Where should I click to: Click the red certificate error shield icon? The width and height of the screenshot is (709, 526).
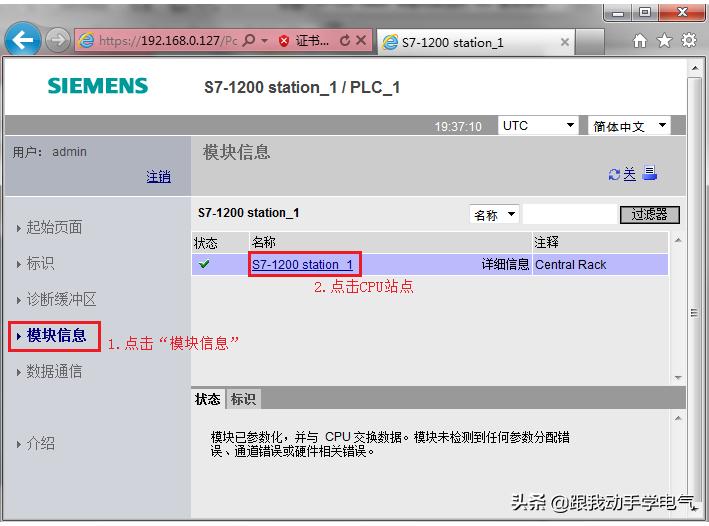coord(284,41)
